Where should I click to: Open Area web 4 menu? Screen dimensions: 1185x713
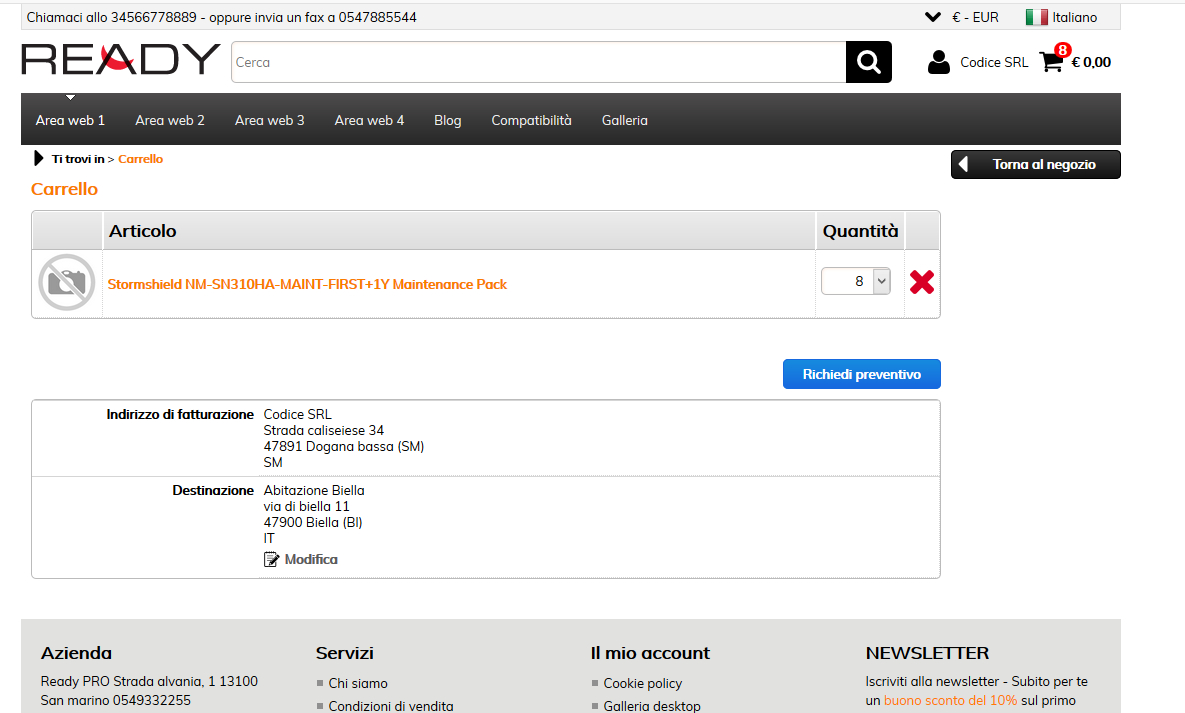[370, 120]
